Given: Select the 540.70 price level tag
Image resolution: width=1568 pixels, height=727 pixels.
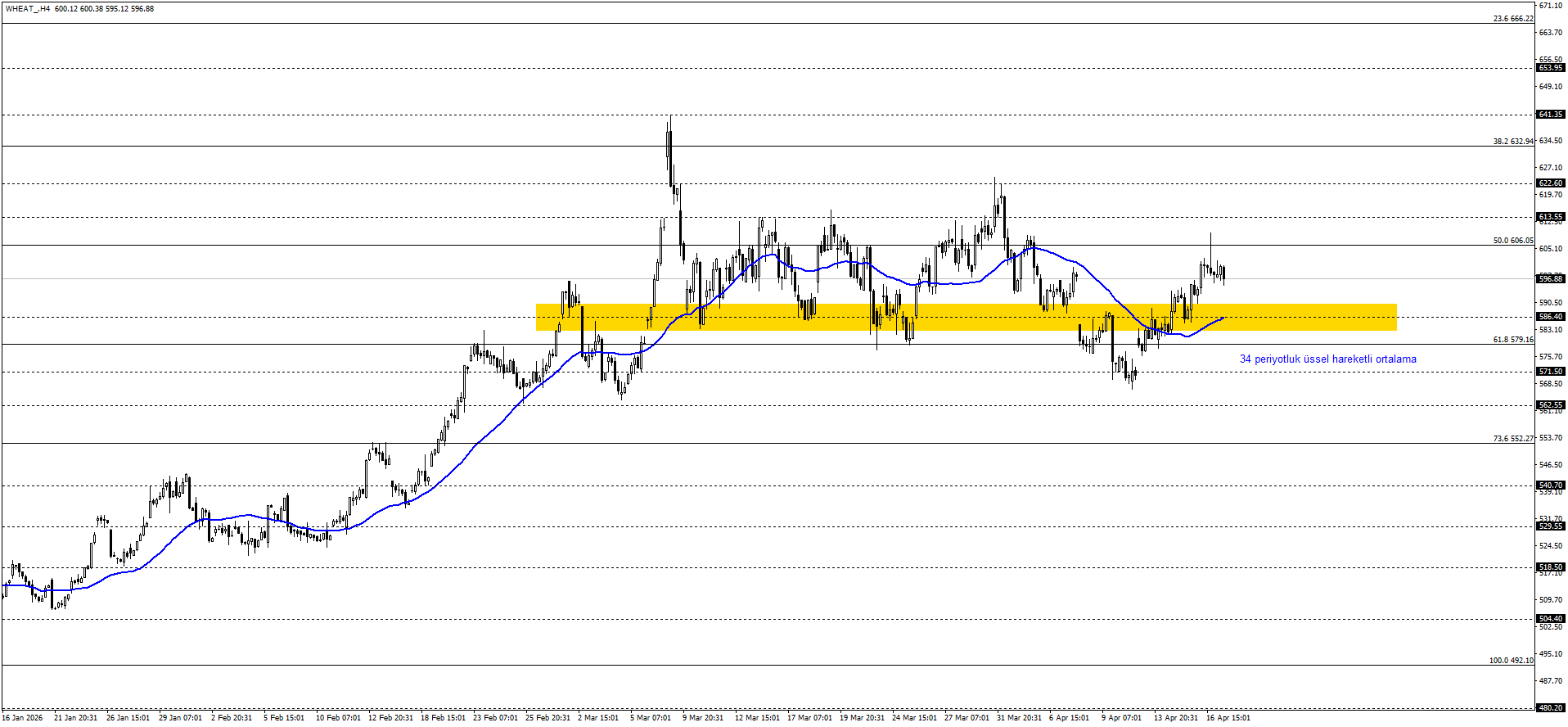Looking at the screenshot, I should click(x=1551, y=485).
